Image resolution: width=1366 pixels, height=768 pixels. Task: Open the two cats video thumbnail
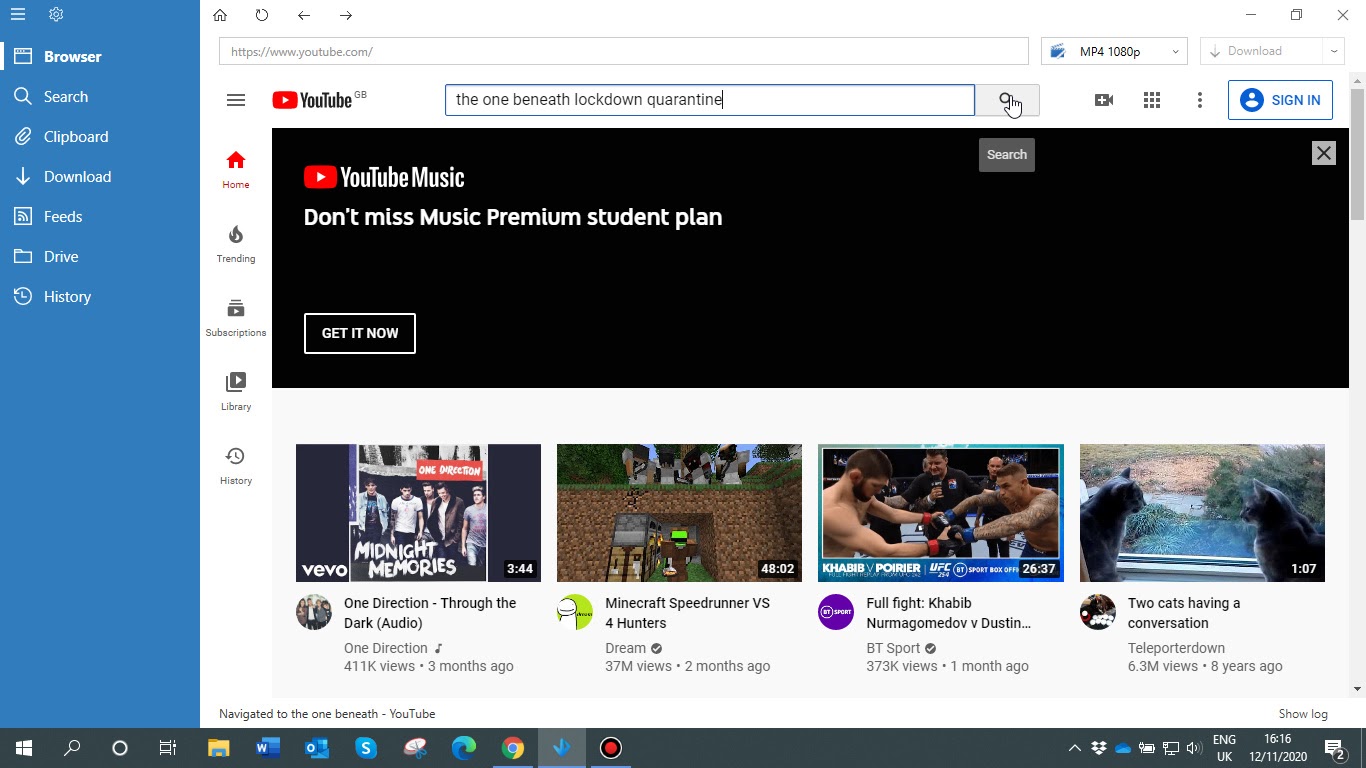pyautogui.click(x=1202, y=513)
